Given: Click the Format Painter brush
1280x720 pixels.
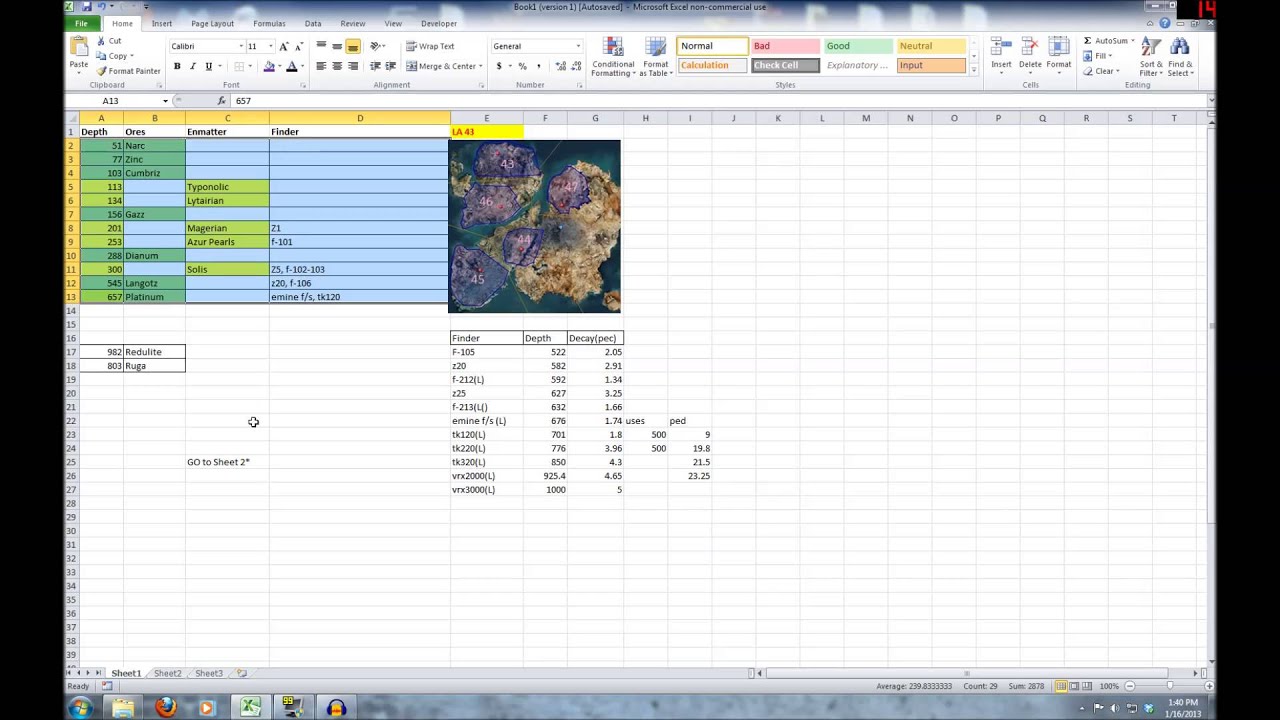Looking at the screenshot, I should [x=101, y=71].
